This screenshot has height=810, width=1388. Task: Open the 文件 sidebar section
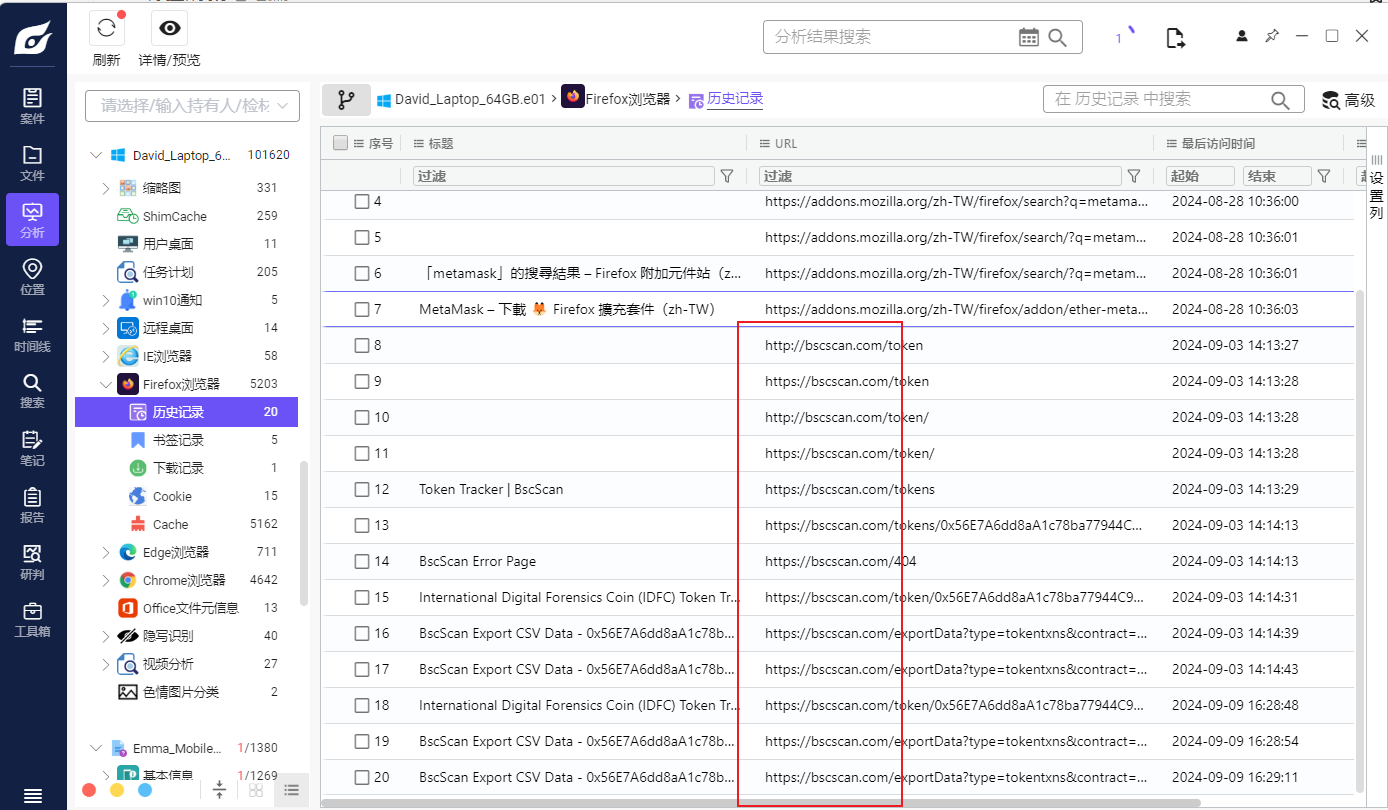pos(32,162)
